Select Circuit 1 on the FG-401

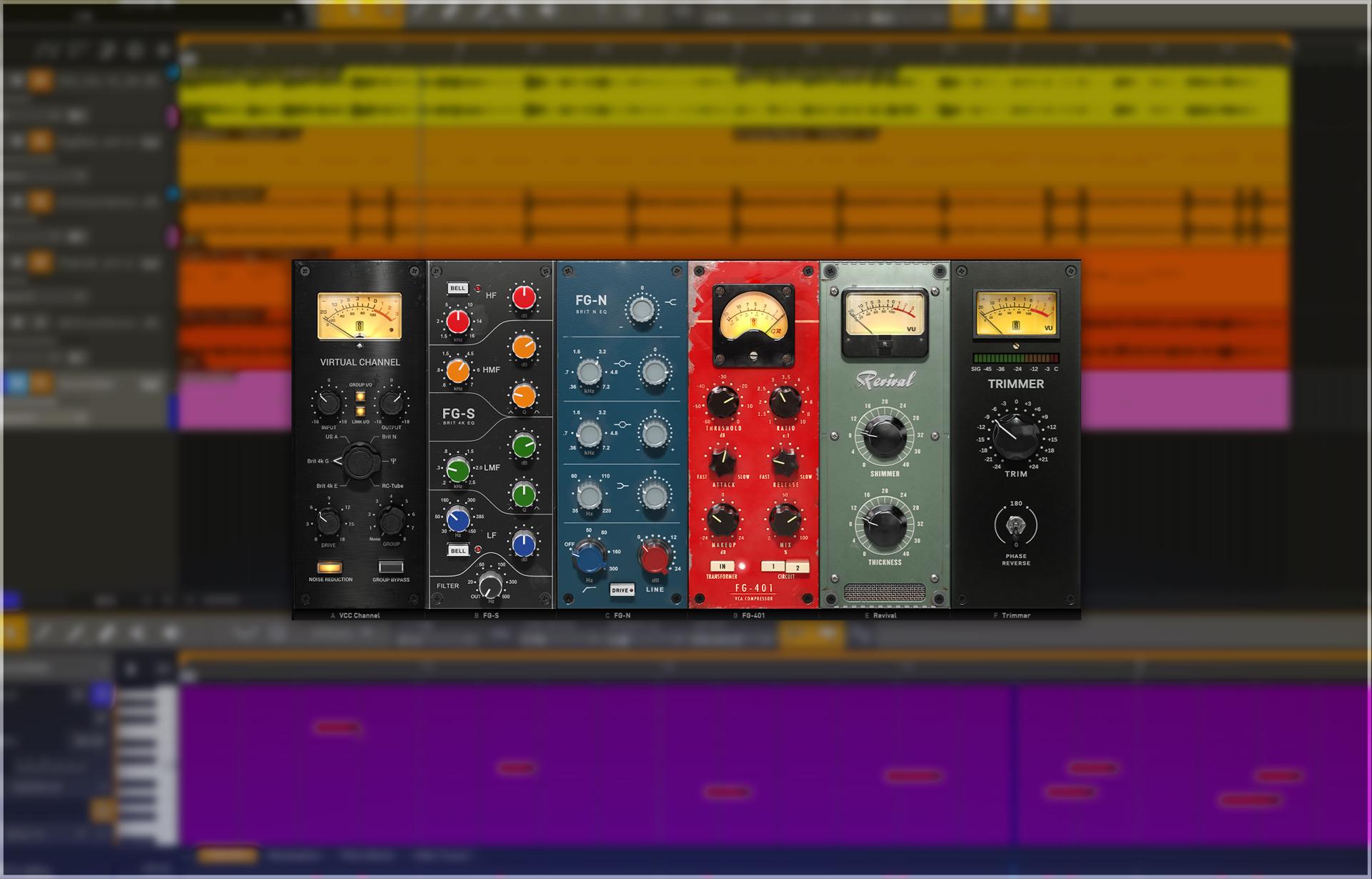[772, 567]
